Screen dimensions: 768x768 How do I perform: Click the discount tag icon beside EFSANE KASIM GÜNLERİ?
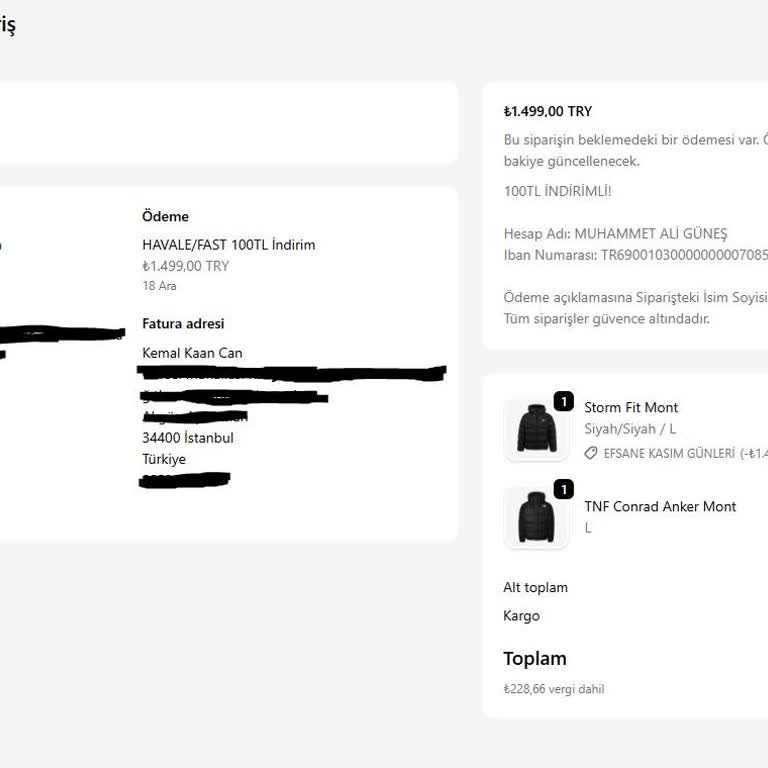(591, 453)
